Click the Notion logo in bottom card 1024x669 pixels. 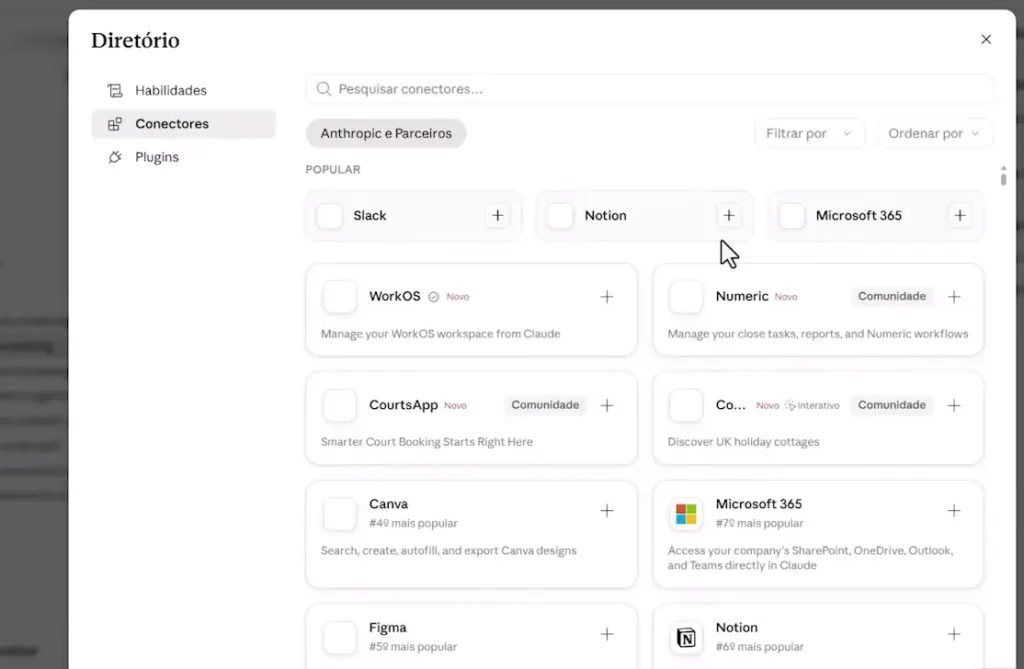coord(686,637)
